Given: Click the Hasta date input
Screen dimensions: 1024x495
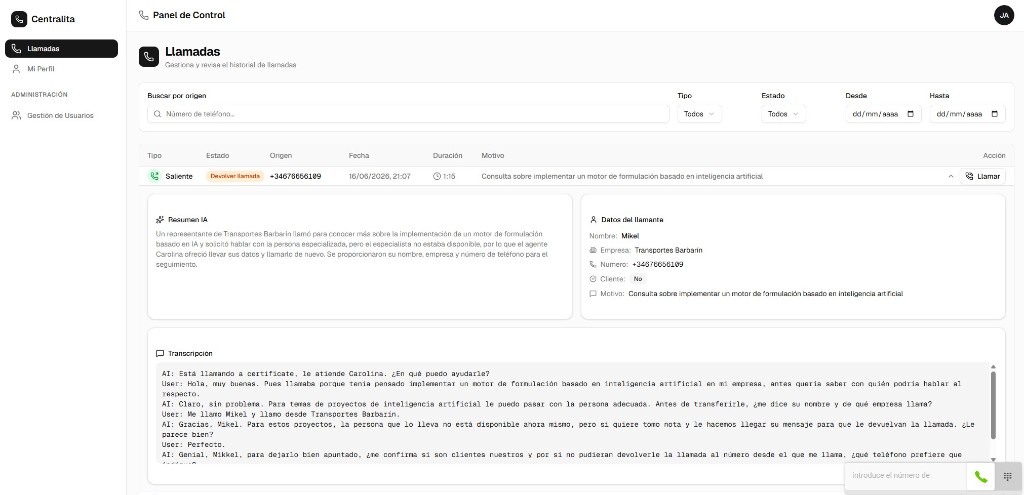Looking at the screenshot, I should tap(968, 114).
